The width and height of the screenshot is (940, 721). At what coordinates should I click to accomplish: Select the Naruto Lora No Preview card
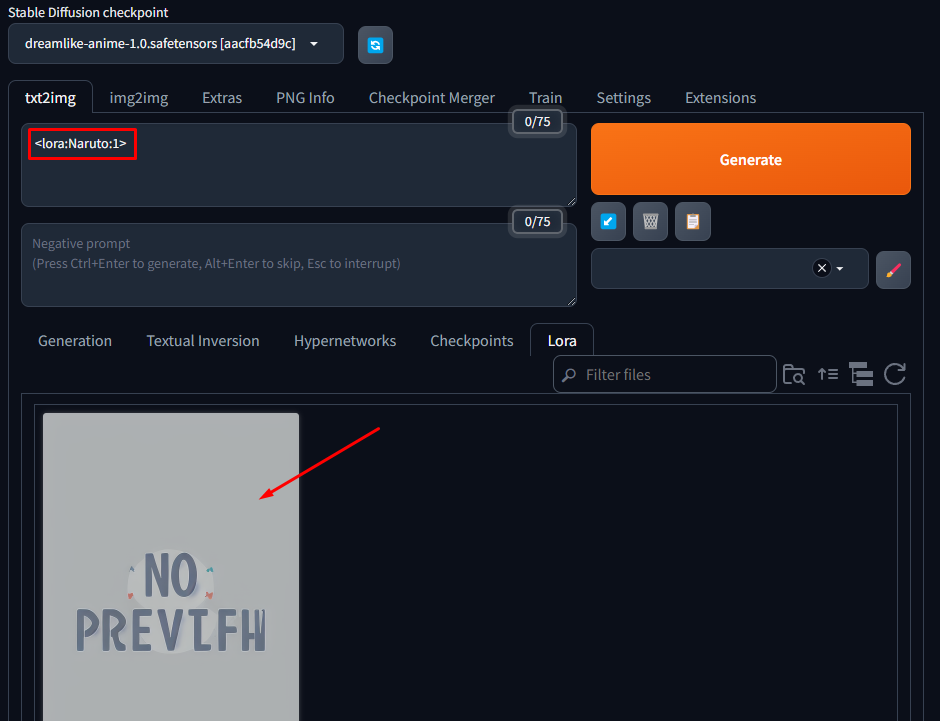pyautogui.click(x=171, y=565)
